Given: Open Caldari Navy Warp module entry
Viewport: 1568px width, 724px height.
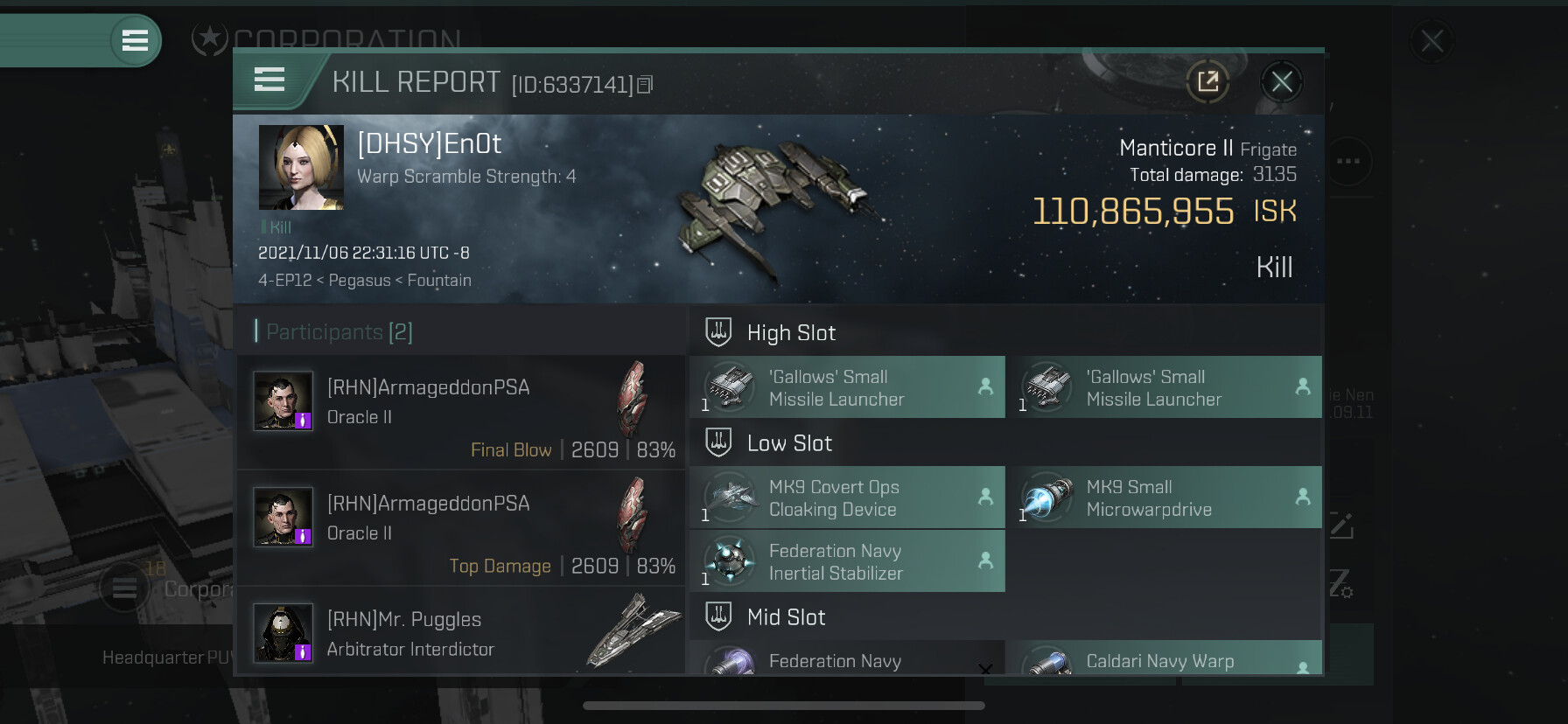Looking at the screenshot, I should click(1164, 658).
